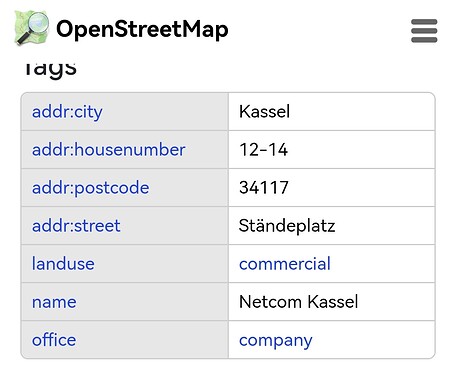Open the addr:postcode key link
Viewport: 456px width, 374px height.
pyautogui.click(x=90, y=188)
